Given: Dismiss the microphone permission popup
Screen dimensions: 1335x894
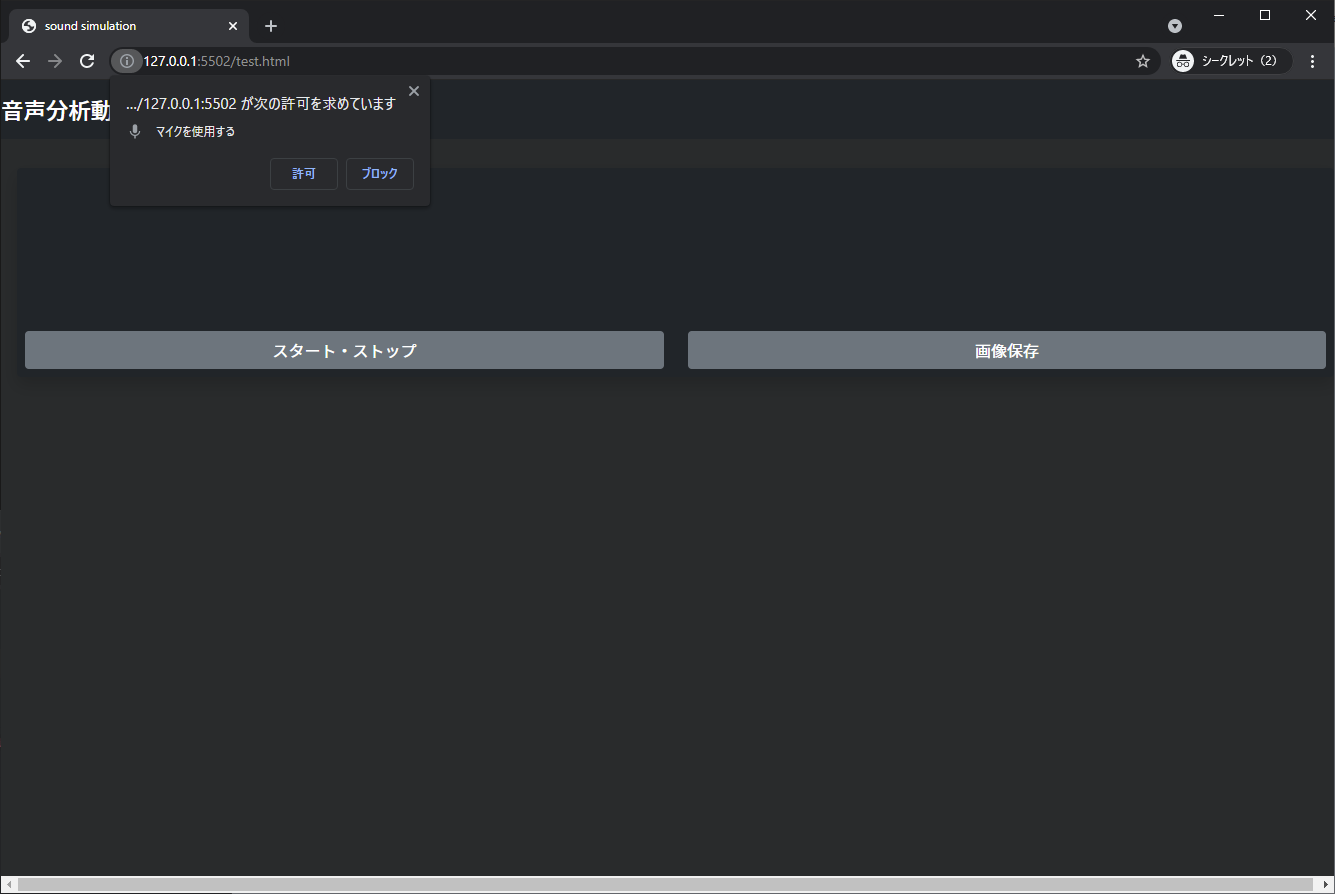Looking at the screenshot, I should (x=414, y=91).
